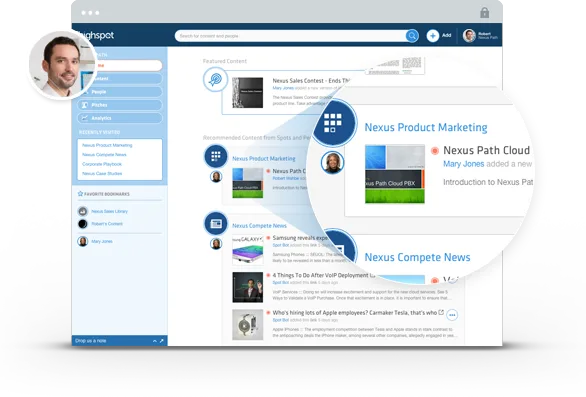586x397 pixels.
Task: Open the VoIP Deployment article thumbnail
Action: pos(247,287)
